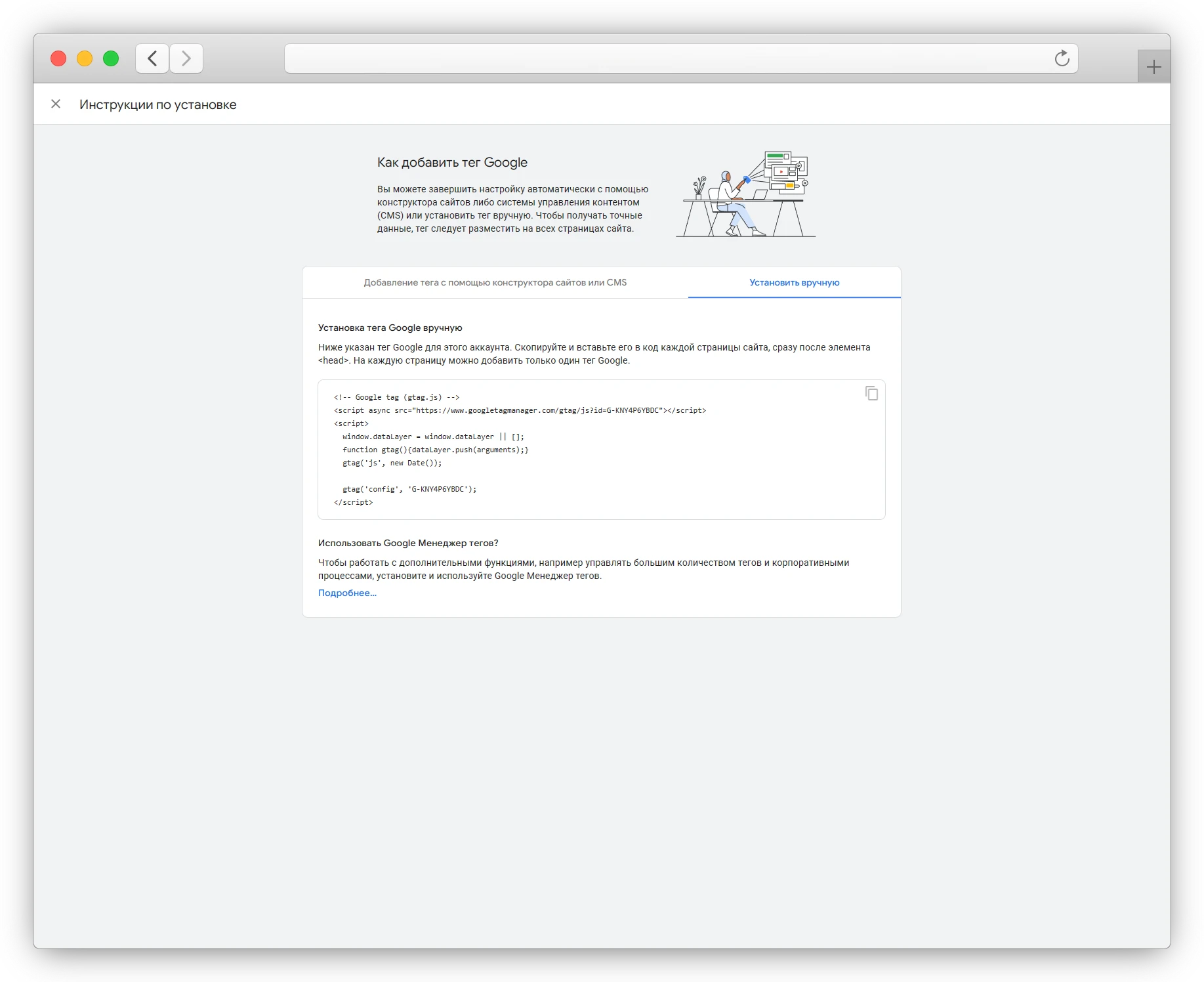Click the browser forward arrow
Viewport: 1204px width, 982px height.
186,58
